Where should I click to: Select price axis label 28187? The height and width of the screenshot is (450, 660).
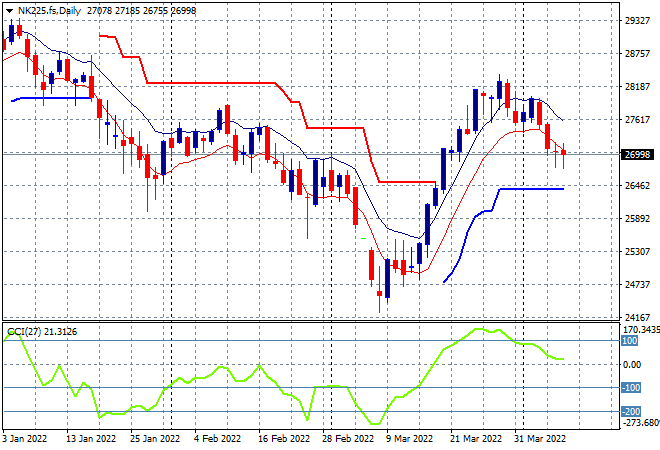(x=637, y=87)
